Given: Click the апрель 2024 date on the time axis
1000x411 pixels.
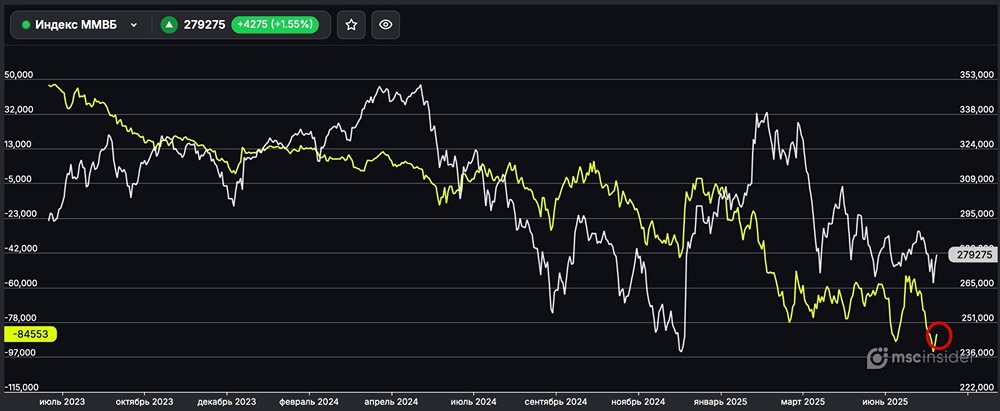Looking at the screenshot, I should (392, 403).
